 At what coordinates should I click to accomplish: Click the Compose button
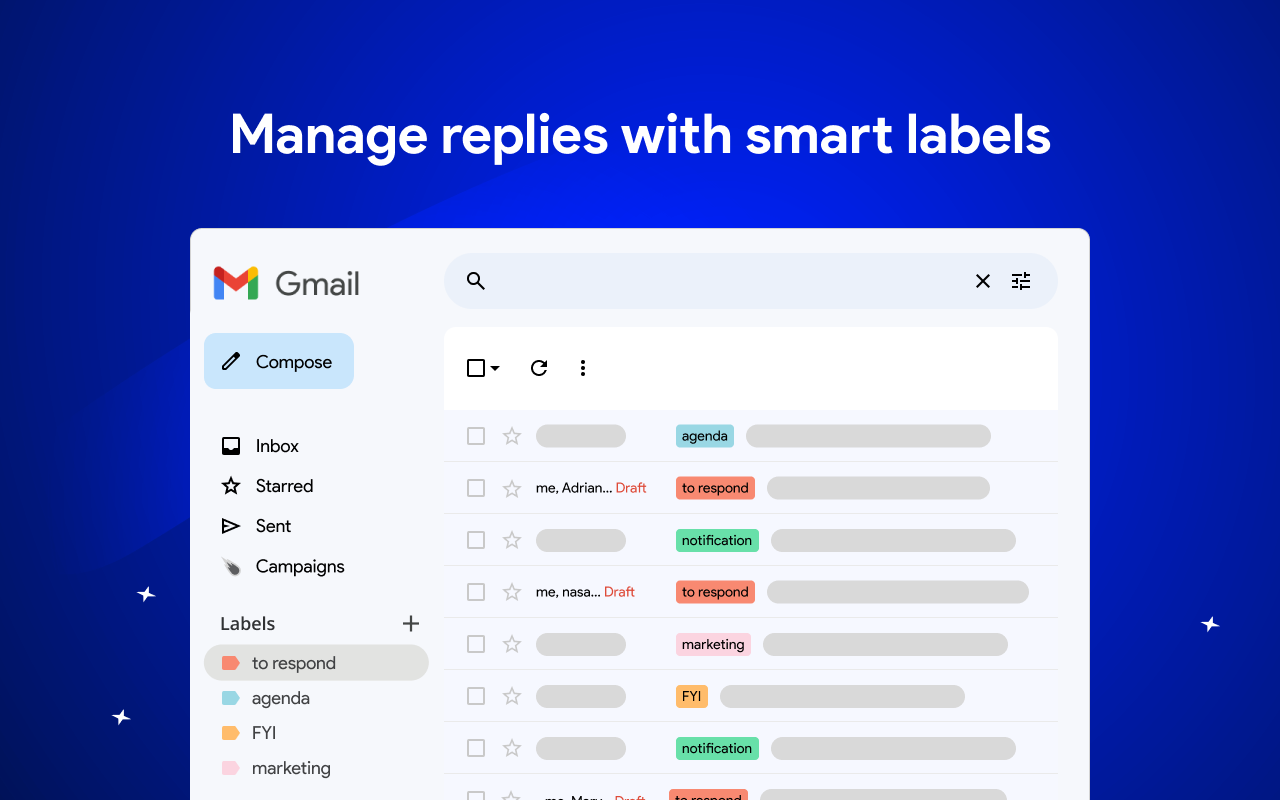point(279,361)
